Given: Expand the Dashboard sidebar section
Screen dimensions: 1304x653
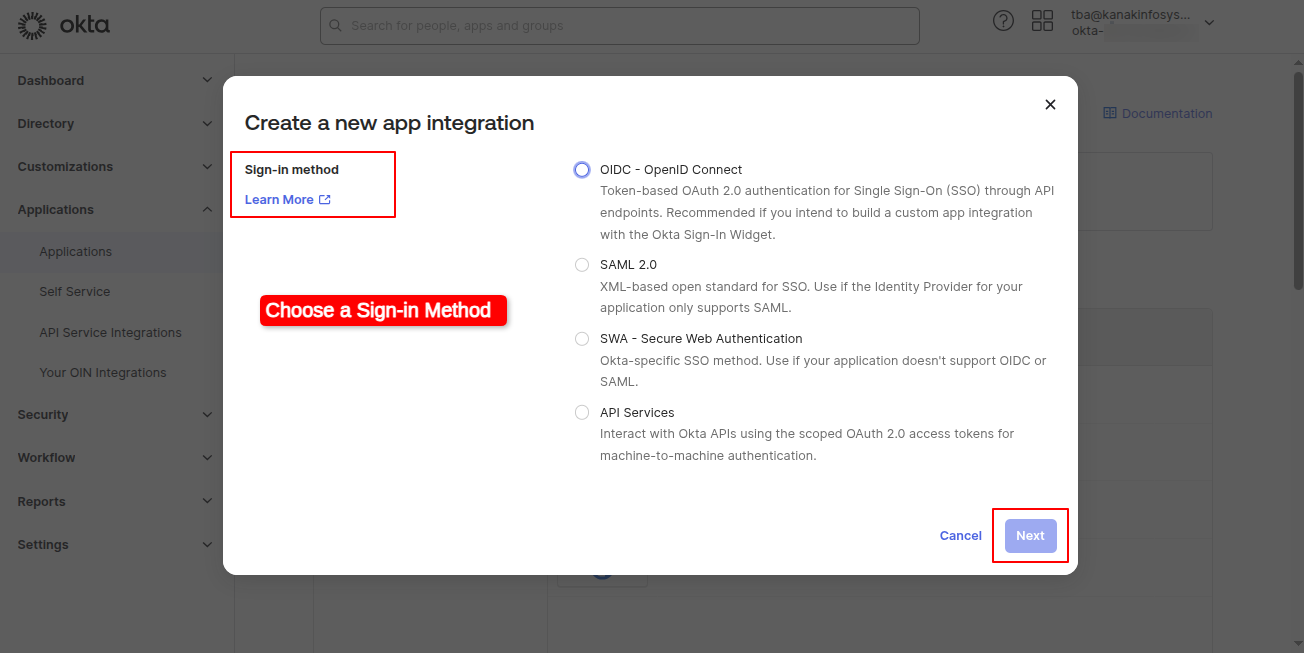Looking at the screenshot, I should click(207, 80).
